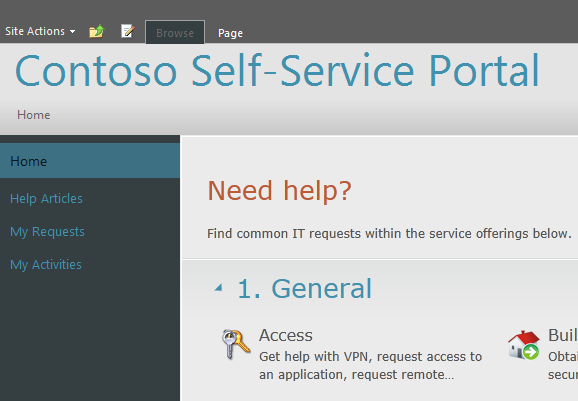This screenshot has width=578, height=401.
Task: Click the Contoso Self-Service Portal title
Action: pos(277,71)
